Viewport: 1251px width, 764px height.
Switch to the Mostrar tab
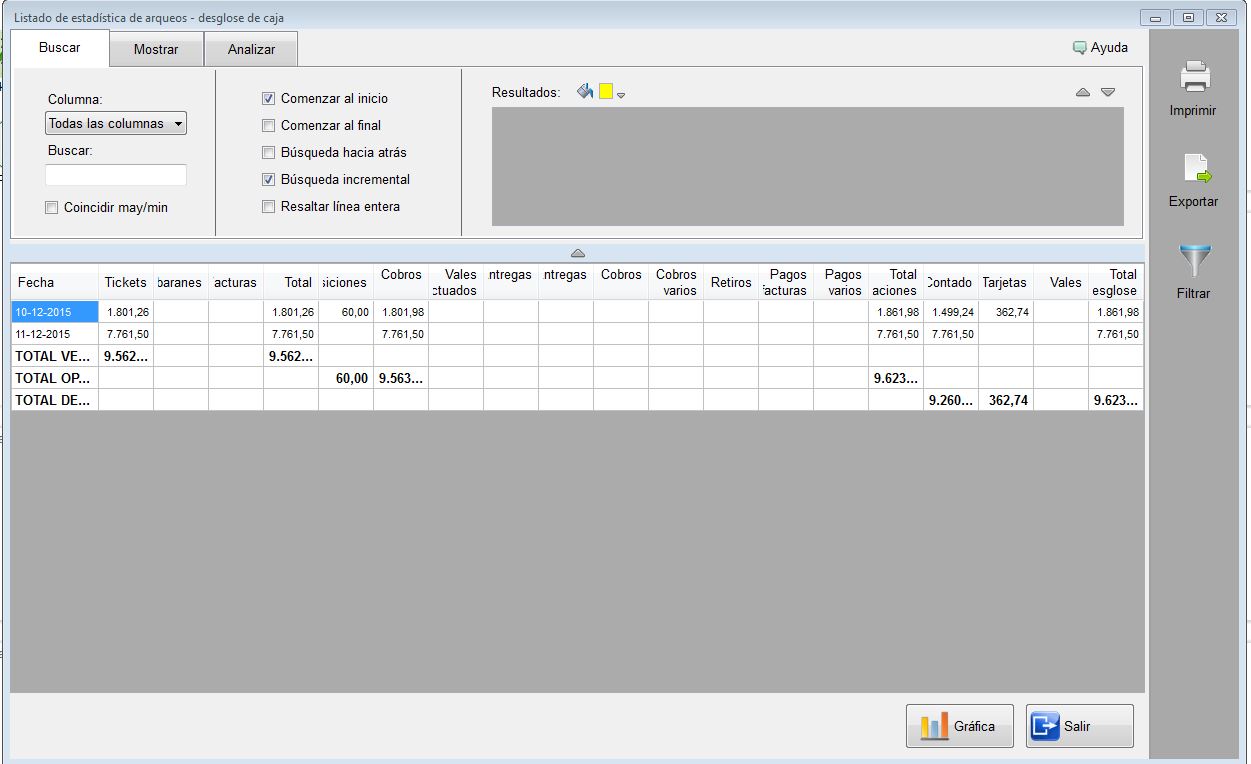[156, 49]
